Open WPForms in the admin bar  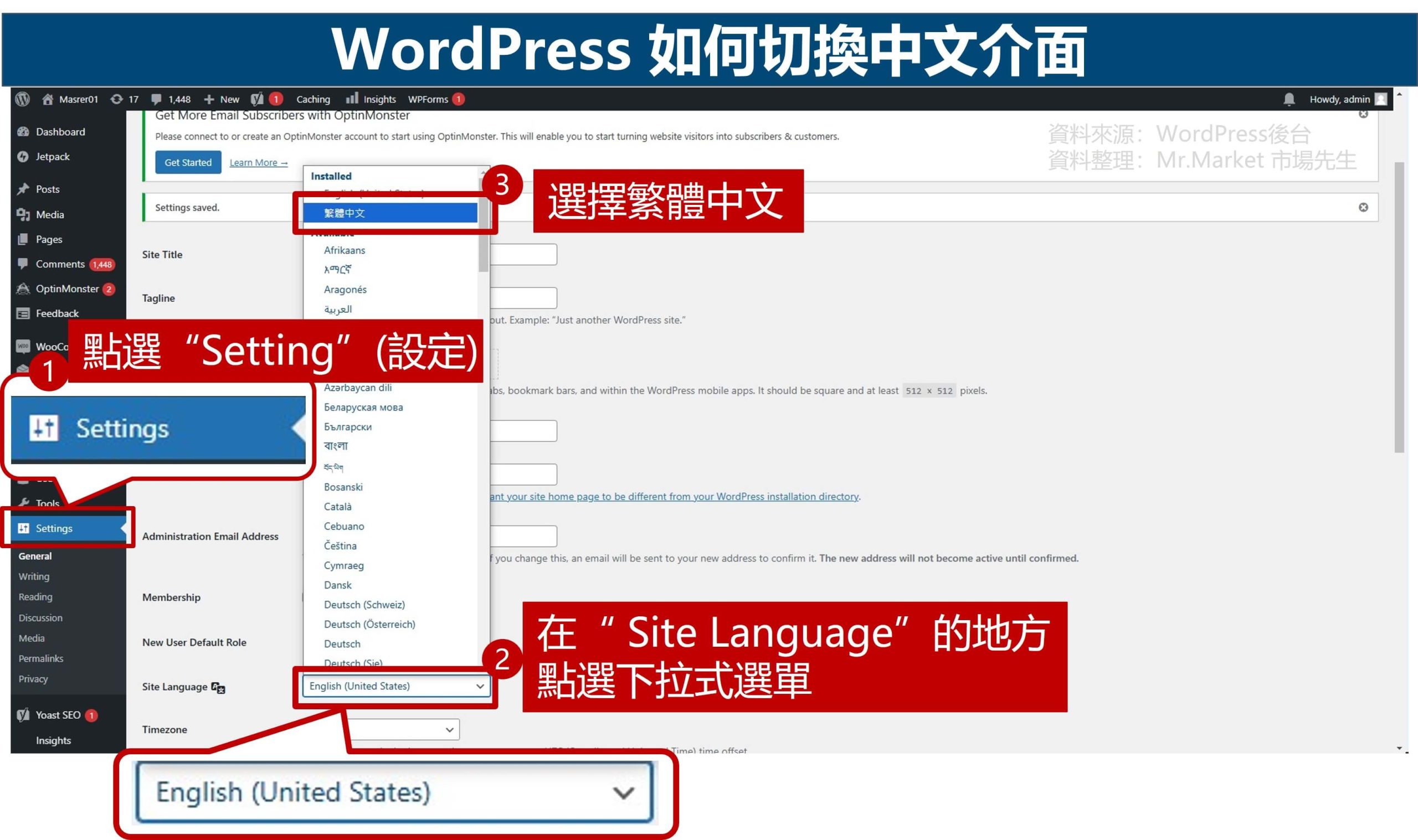[x=436, y=99]
